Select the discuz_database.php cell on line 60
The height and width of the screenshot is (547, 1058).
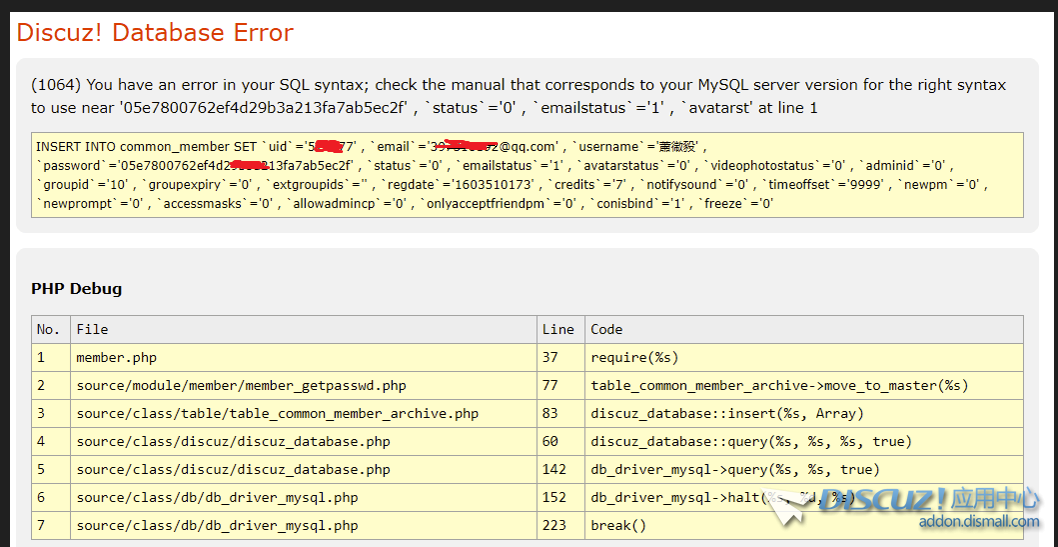pyautogui.click(x=304, y=442)
